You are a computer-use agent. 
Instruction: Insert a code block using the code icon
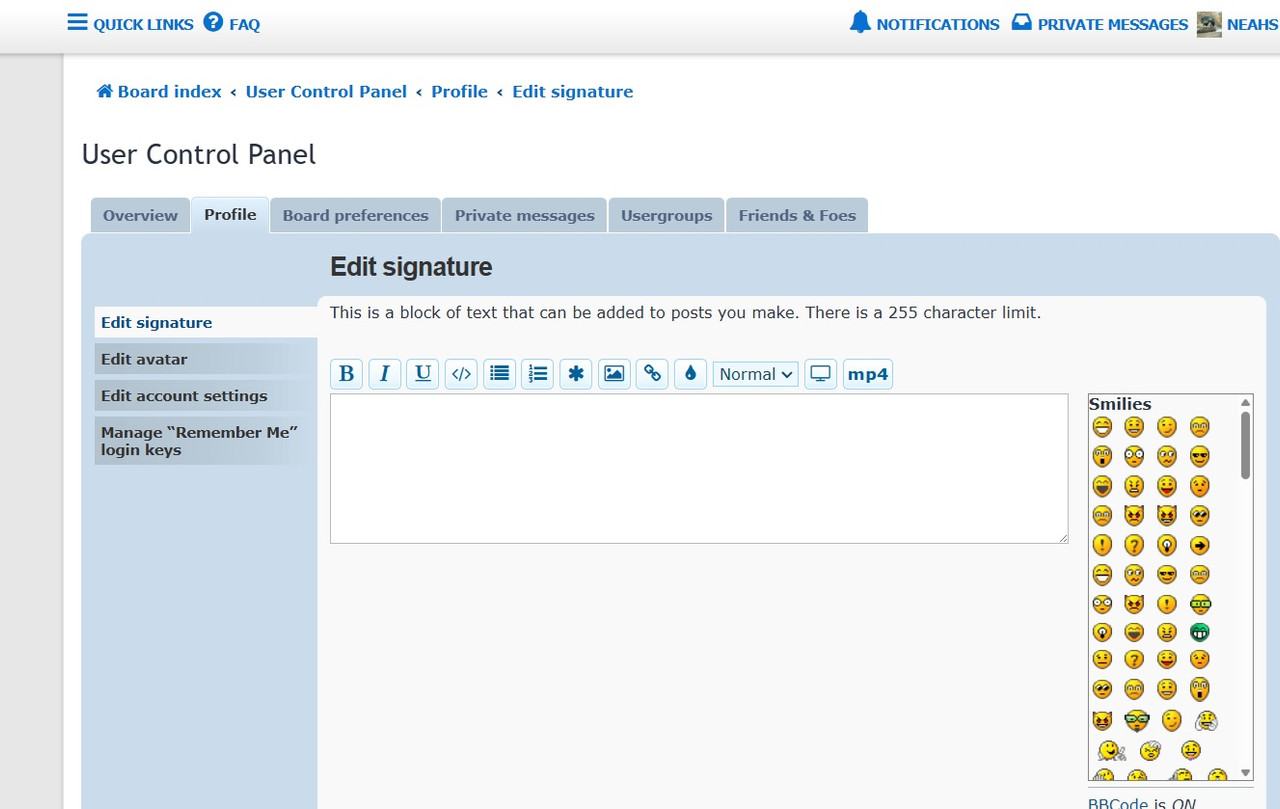tap(461, 374)
